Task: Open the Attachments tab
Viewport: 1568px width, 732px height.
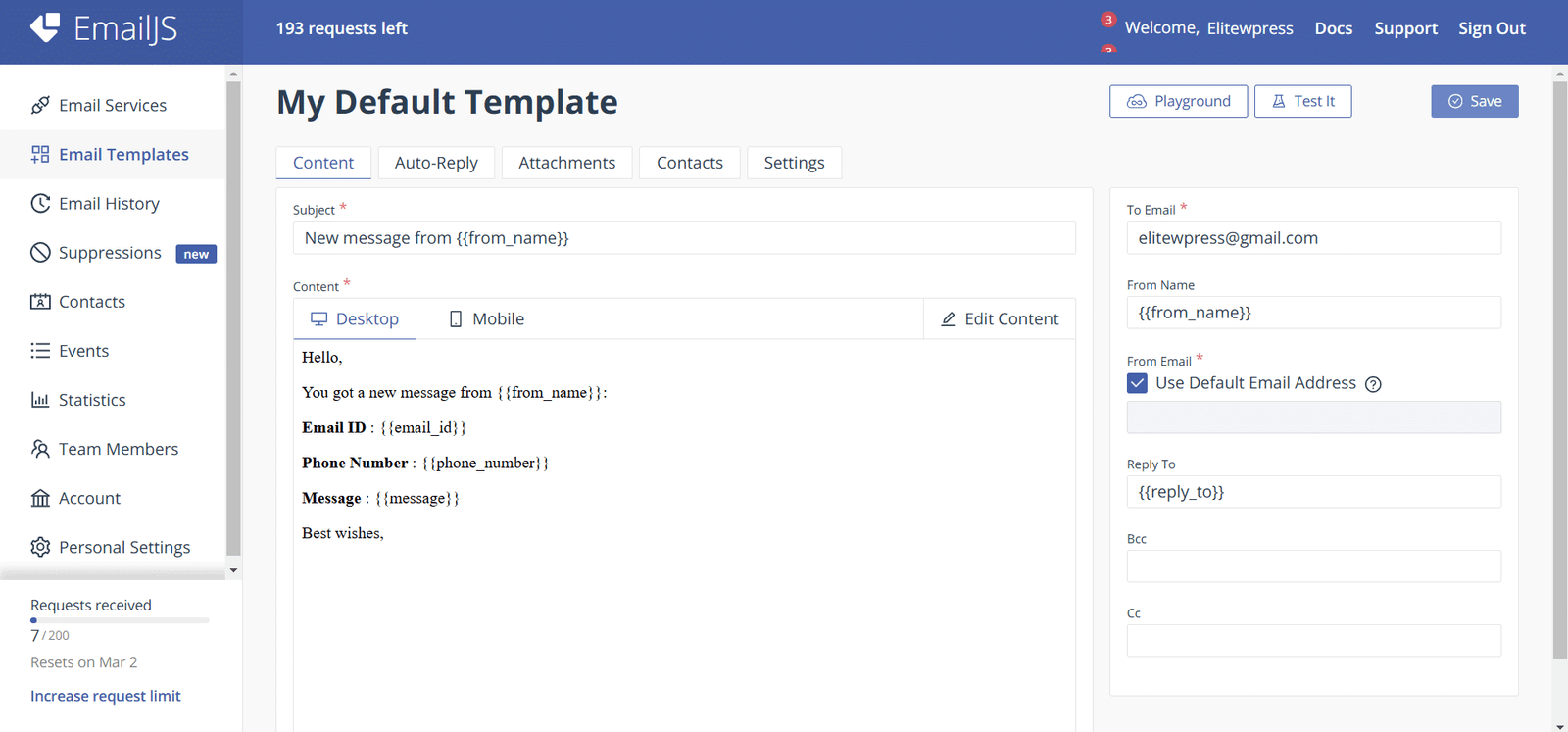Action: [x=566, y=163]
